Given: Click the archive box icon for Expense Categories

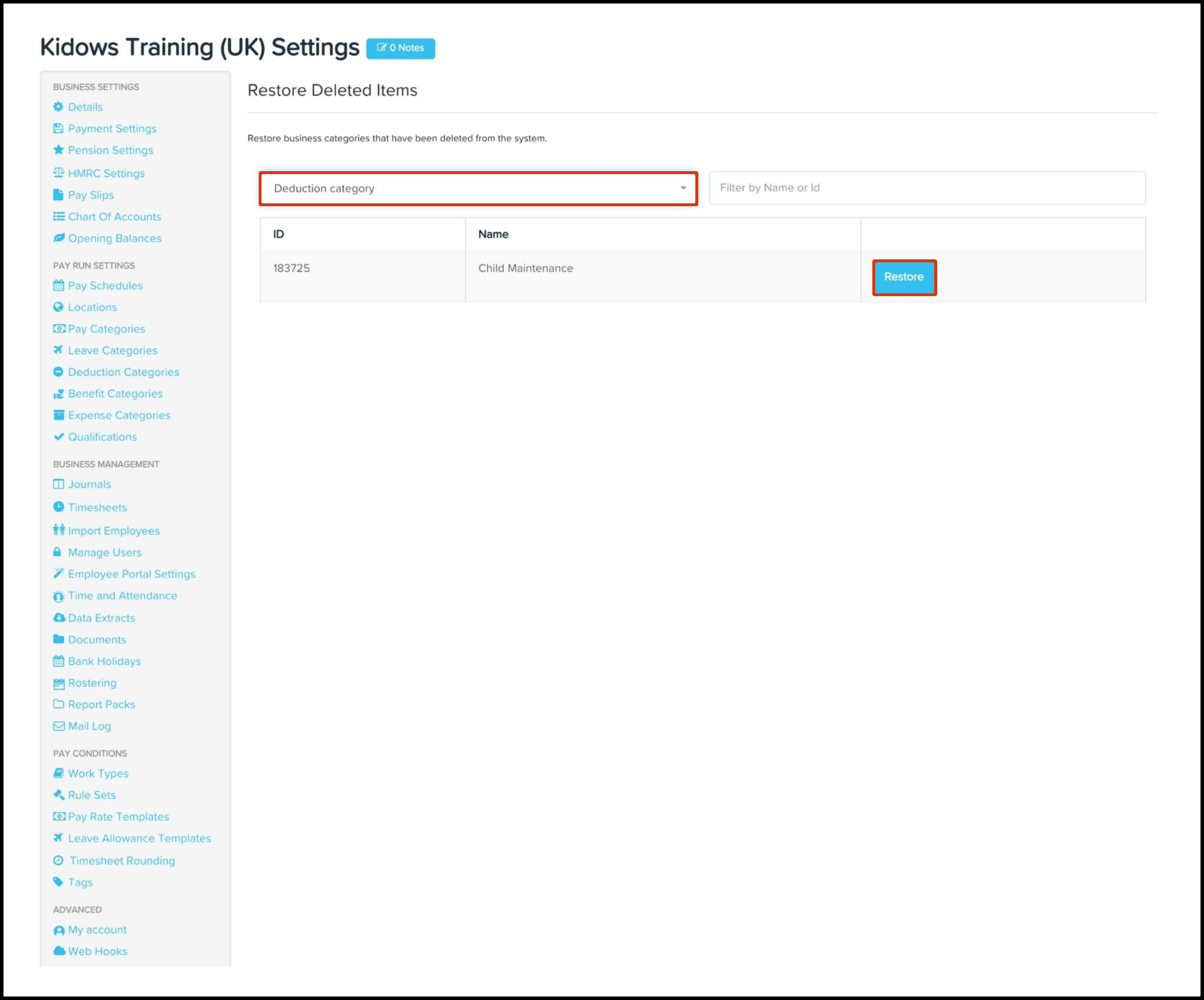Looking at the screenshot, I should pyautogui.click(x=58, y=415).
